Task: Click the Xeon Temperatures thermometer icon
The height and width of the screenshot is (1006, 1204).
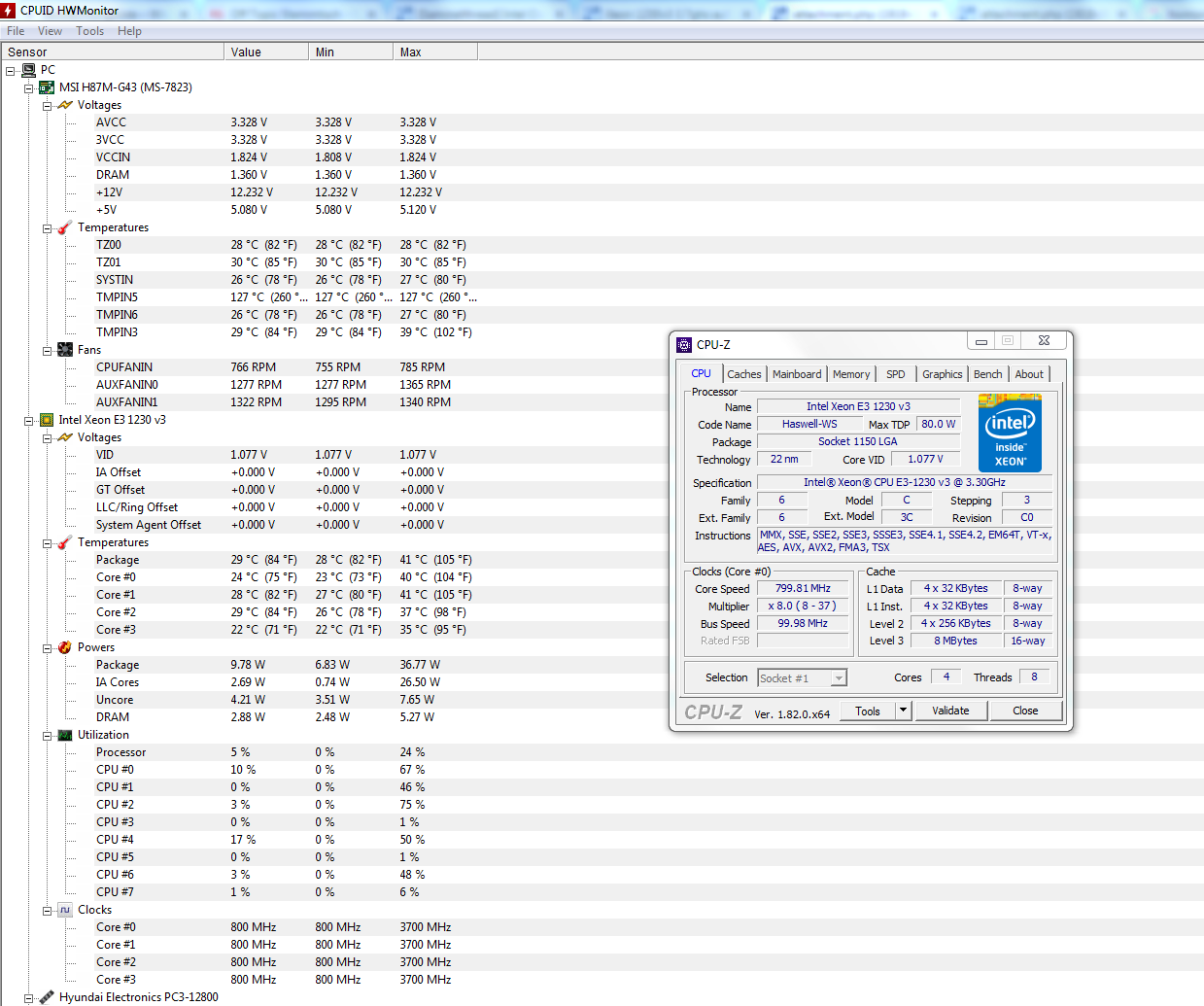Action: (x=65, y=542)
